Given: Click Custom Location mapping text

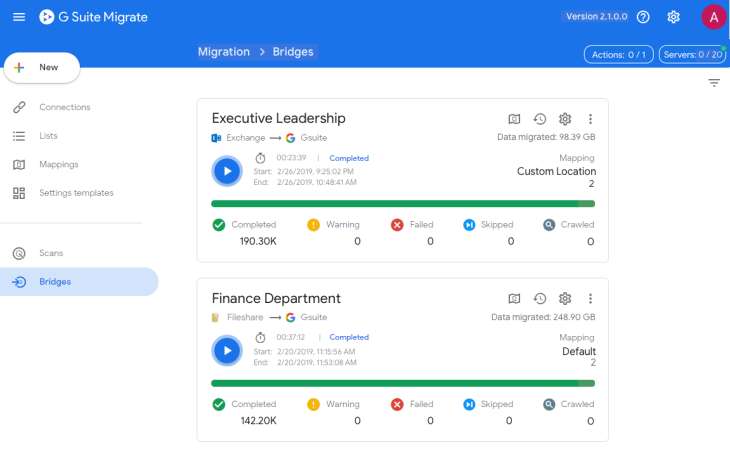Looking at the screenshot, I should pyautogui.click(x=556, y=171).
